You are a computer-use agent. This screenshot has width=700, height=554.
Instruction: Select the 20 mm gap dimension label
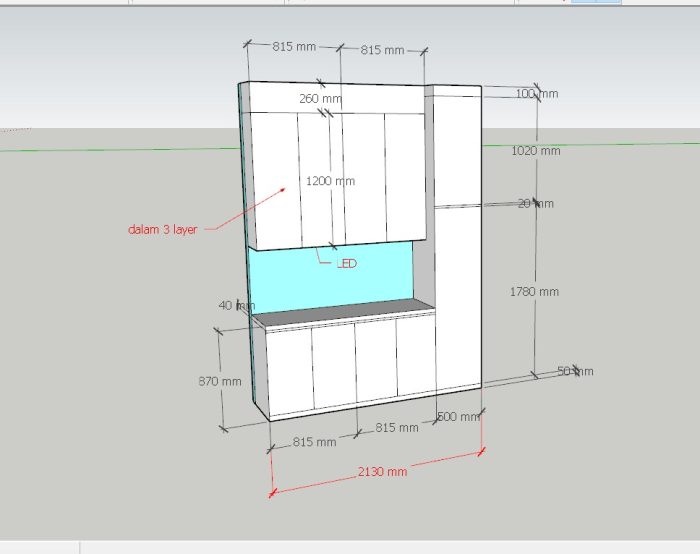(536, 204)
